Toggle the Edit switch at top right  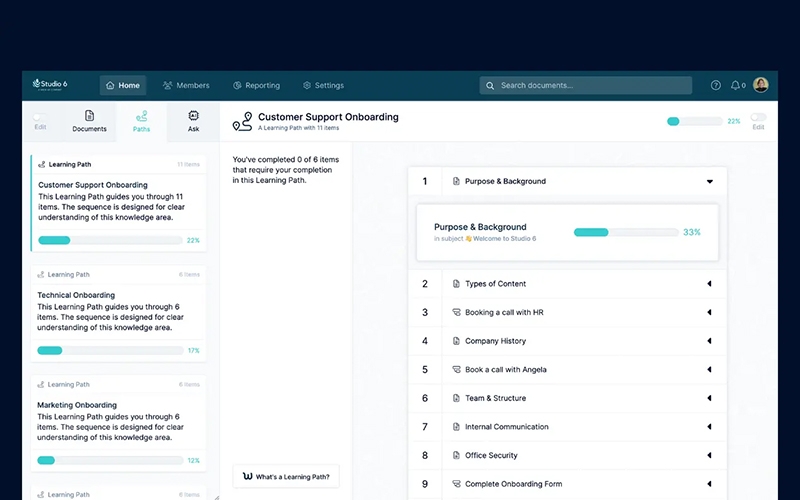pyautogui.click(x=758, y=117)
